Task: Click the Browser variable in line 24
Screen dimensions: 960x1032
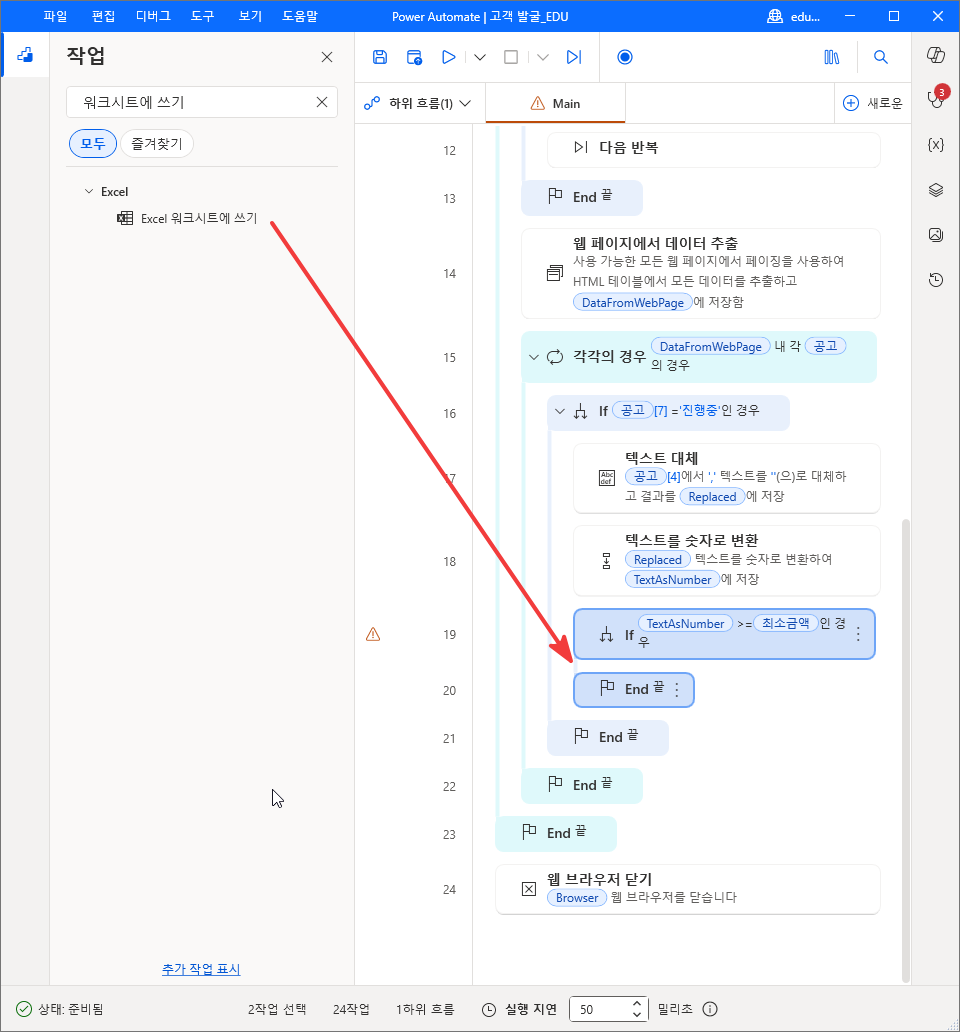Action: click(576, 898)
